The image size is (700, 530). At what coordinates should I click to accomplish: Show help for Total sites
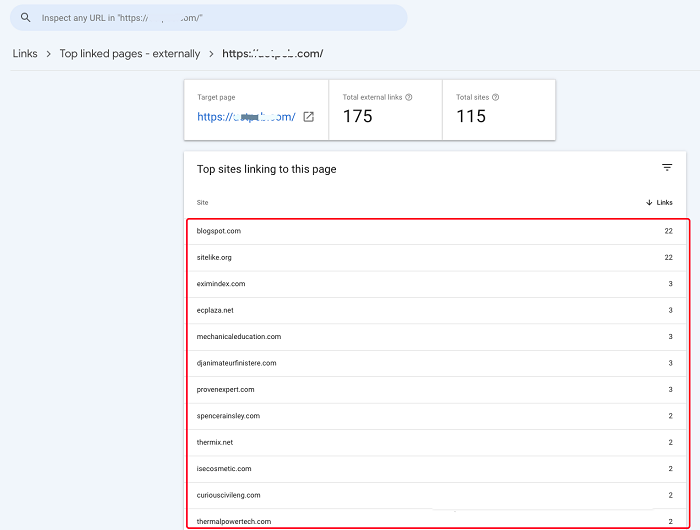tap(496, 97)
